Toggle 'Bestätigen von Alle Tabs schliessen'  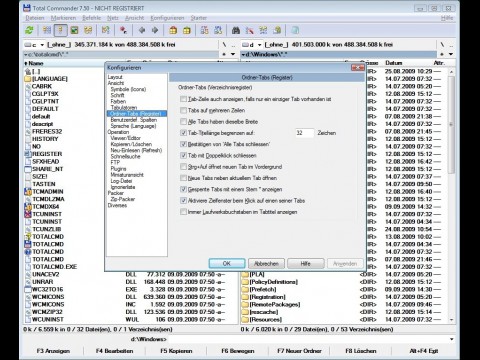[183, 144]
